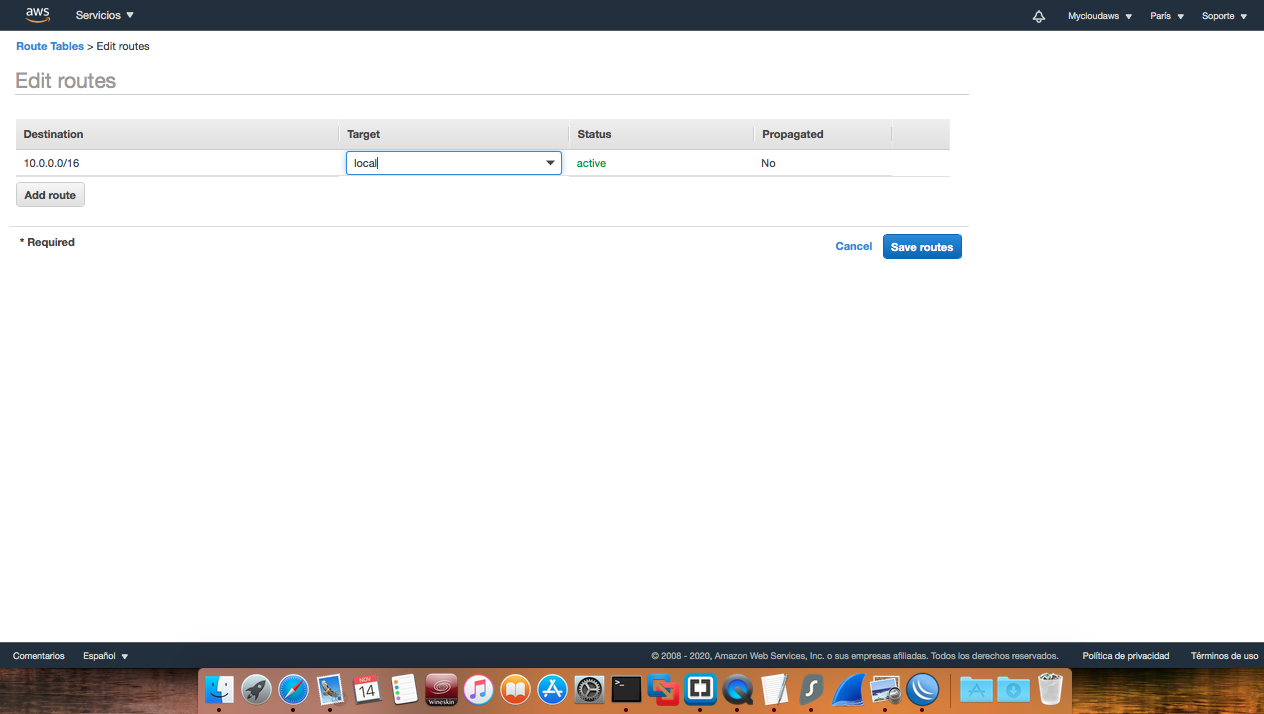This screenshot has height=714, width=1264.
Task: Open the Servicios menu
Action: coord(104,15)
